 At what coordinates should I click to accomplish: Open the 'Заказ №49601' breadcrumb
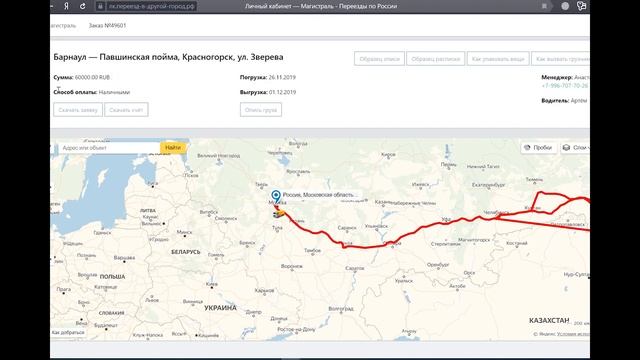tap(107, 25)
